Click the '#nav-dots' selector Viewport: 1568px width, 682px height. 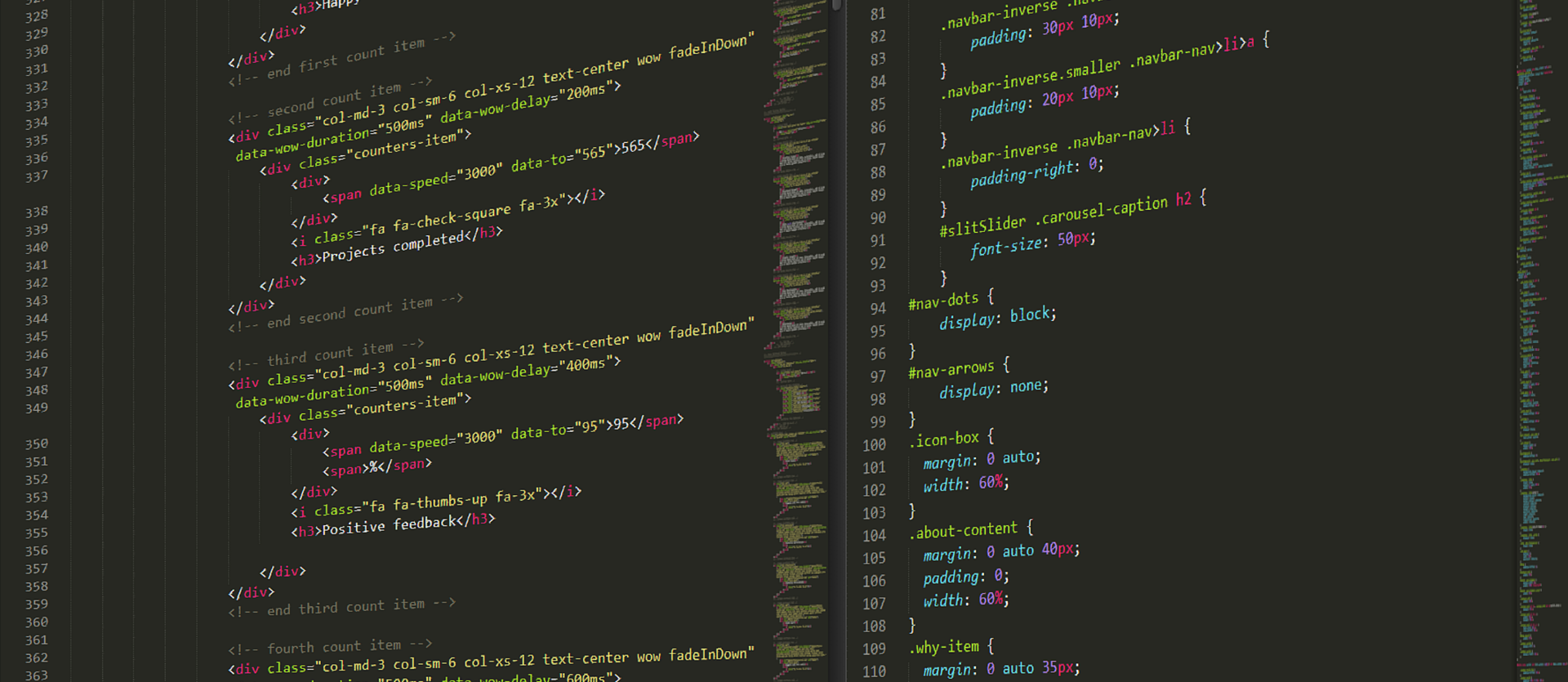(x=943, y=301)
